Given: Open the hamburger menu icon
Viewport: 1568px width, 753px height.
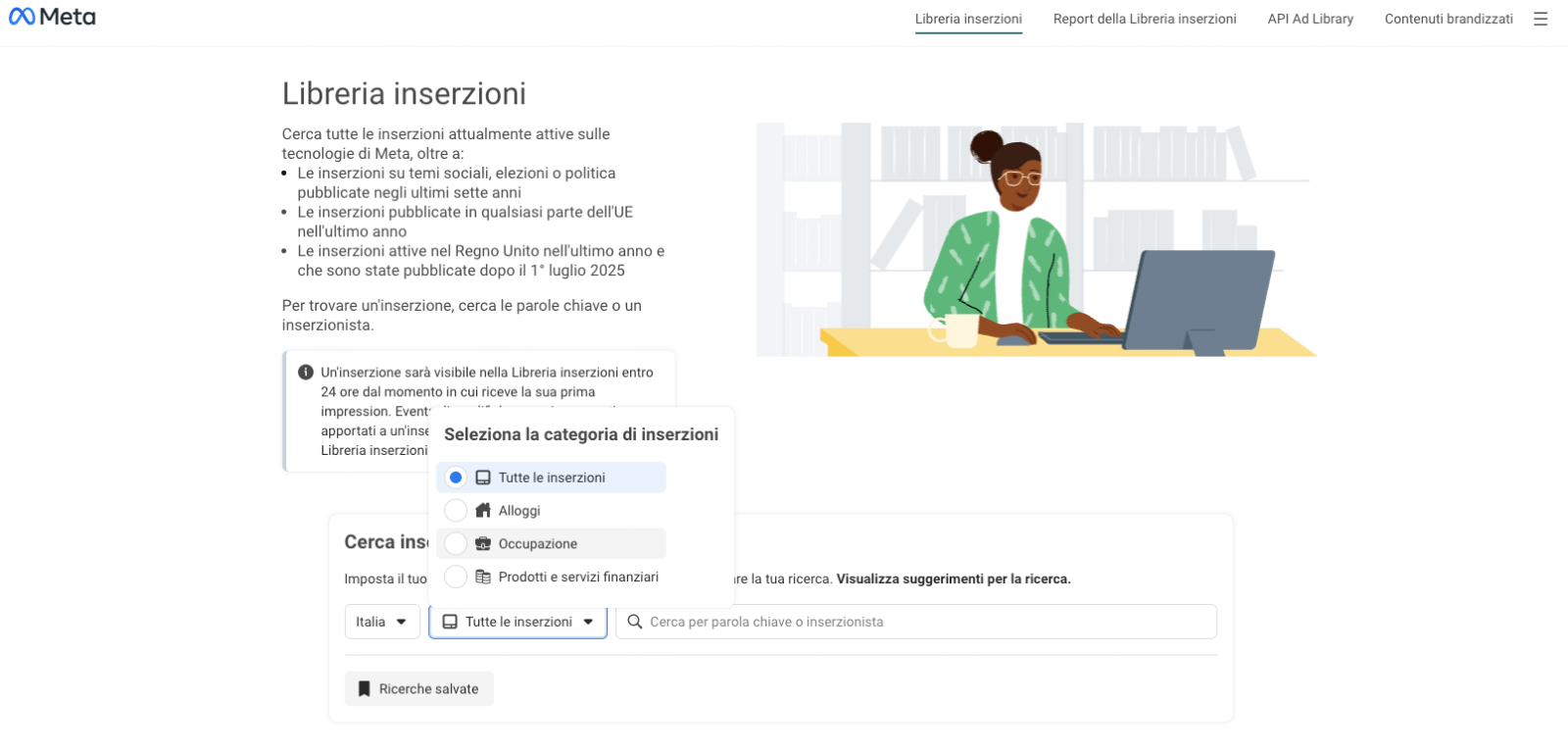Looking at the screenshot, I should click(1541, 19).
